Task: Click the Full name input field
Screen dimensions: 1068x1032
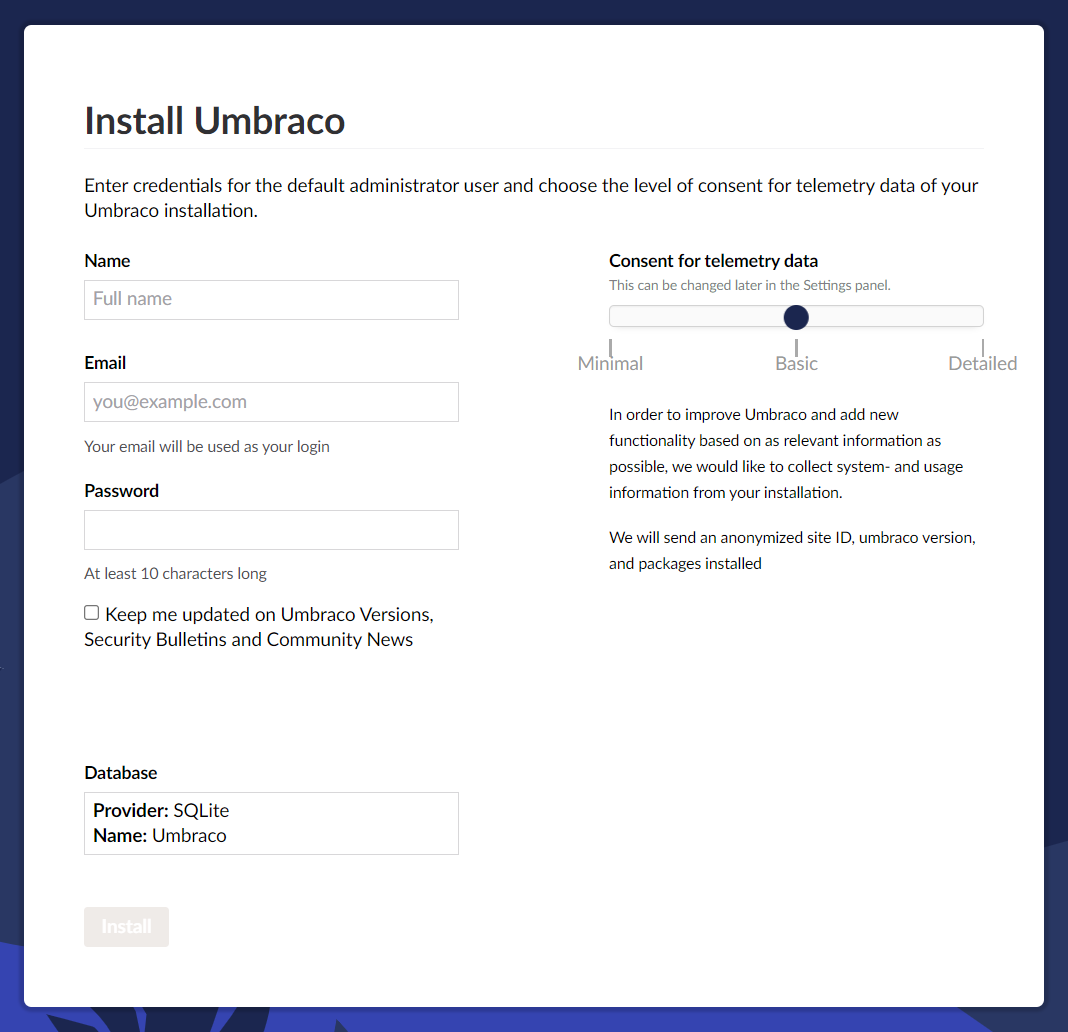Action: (x=271, y=300)
